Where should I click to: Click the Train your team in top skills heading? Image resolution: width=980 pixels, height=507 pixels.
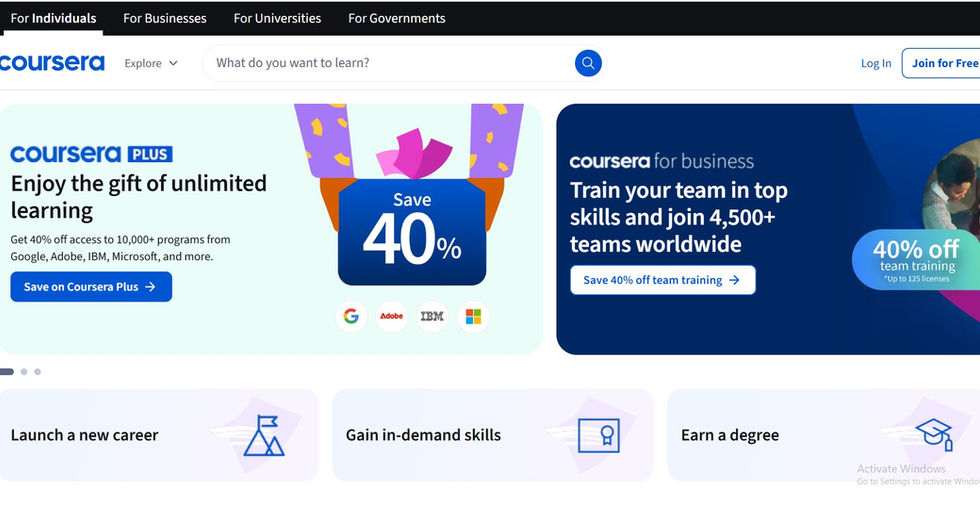tap(679, 217)
